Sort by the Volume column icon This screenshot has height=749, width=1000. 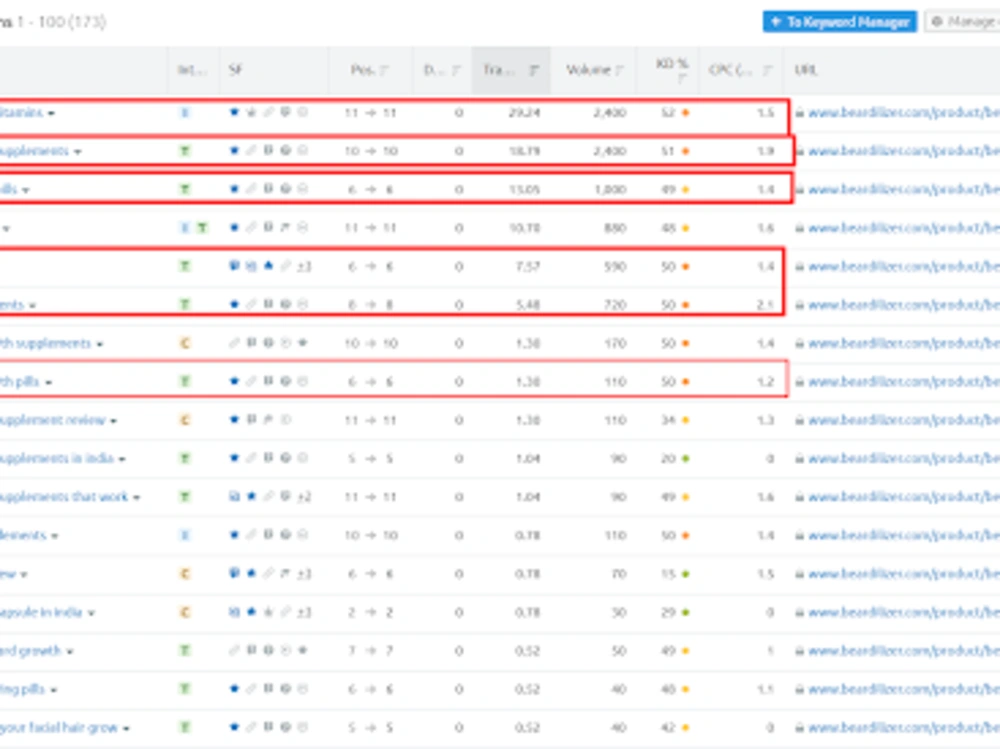coord(619,70)
